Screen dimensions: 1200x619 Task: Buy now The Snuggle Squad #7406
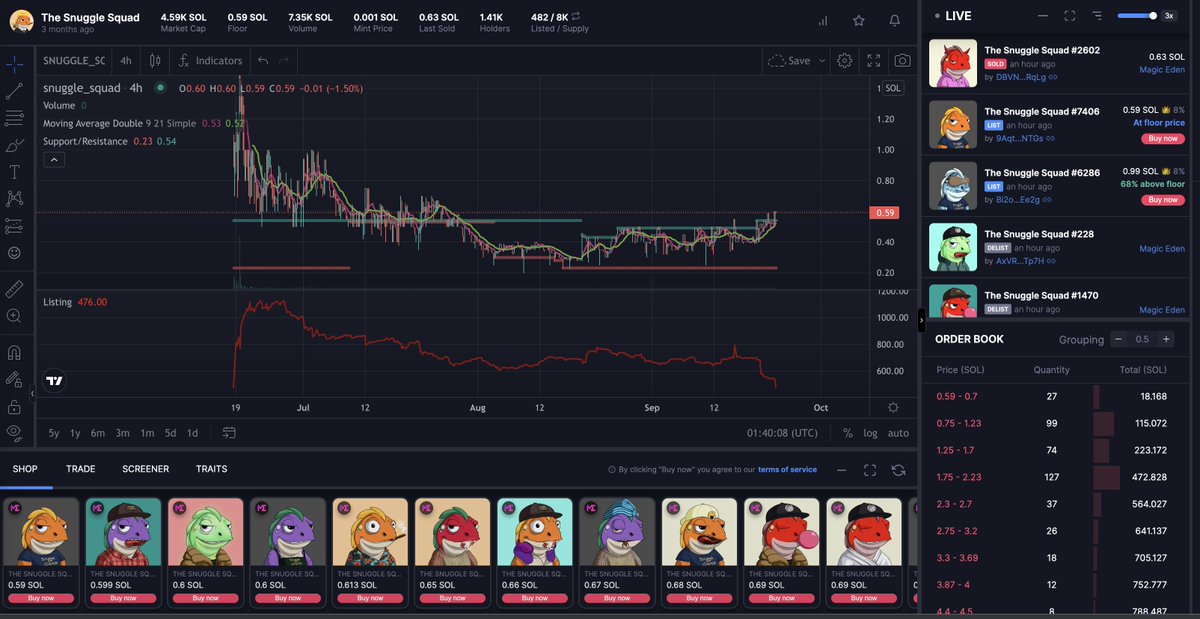point(1163,139)
